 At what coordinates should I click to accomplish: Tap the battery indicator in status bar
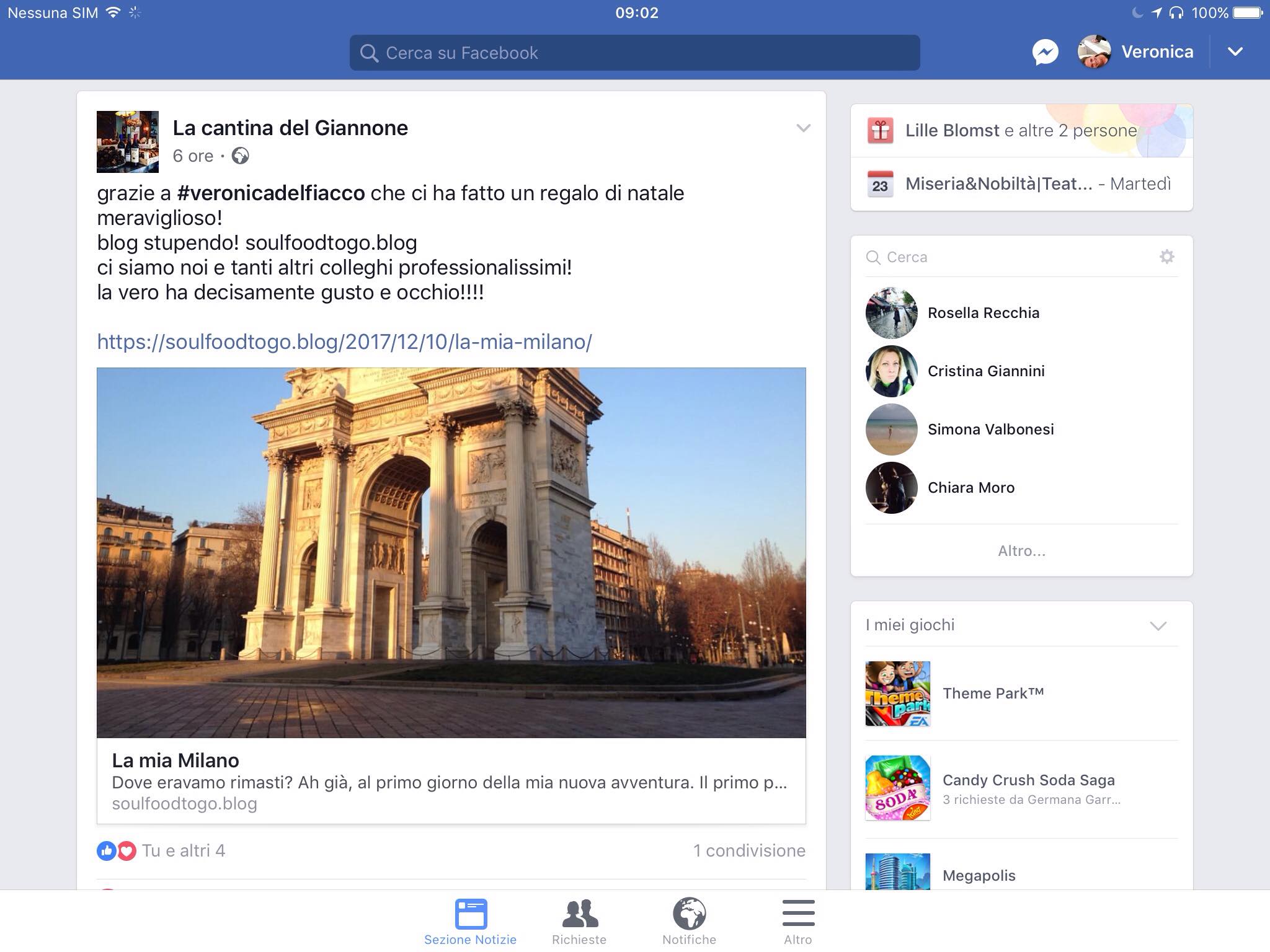1248,12
